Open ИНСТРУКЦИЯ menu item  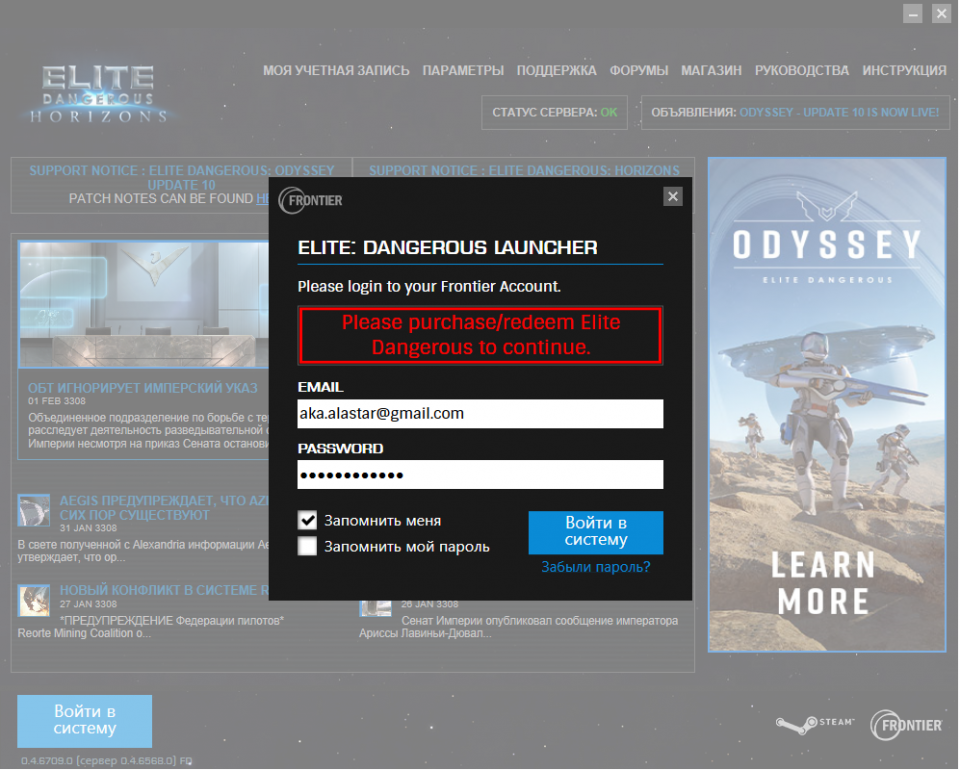(x=904, y=70)
